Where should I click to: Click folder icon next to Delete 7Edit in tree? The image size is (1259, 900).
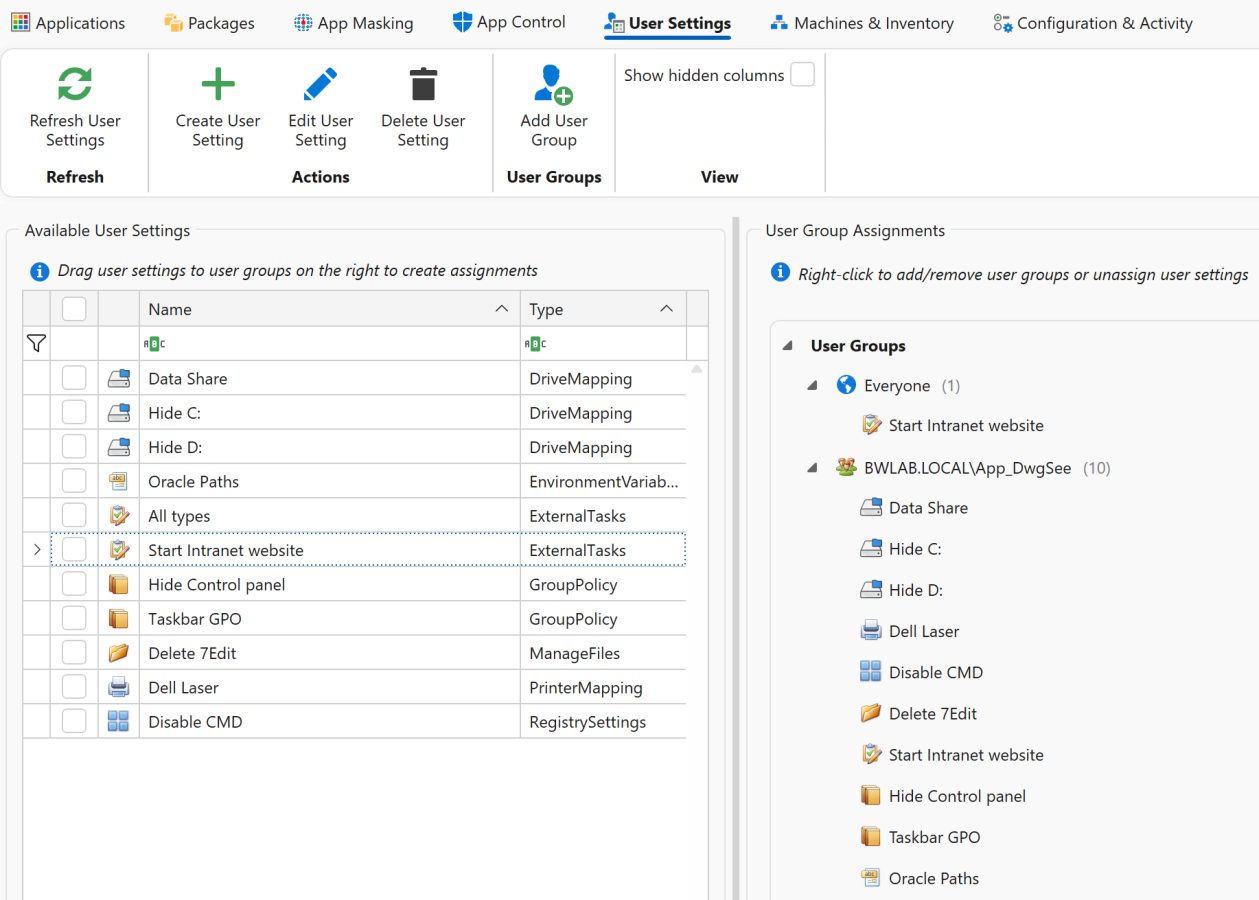coord(871,713)
